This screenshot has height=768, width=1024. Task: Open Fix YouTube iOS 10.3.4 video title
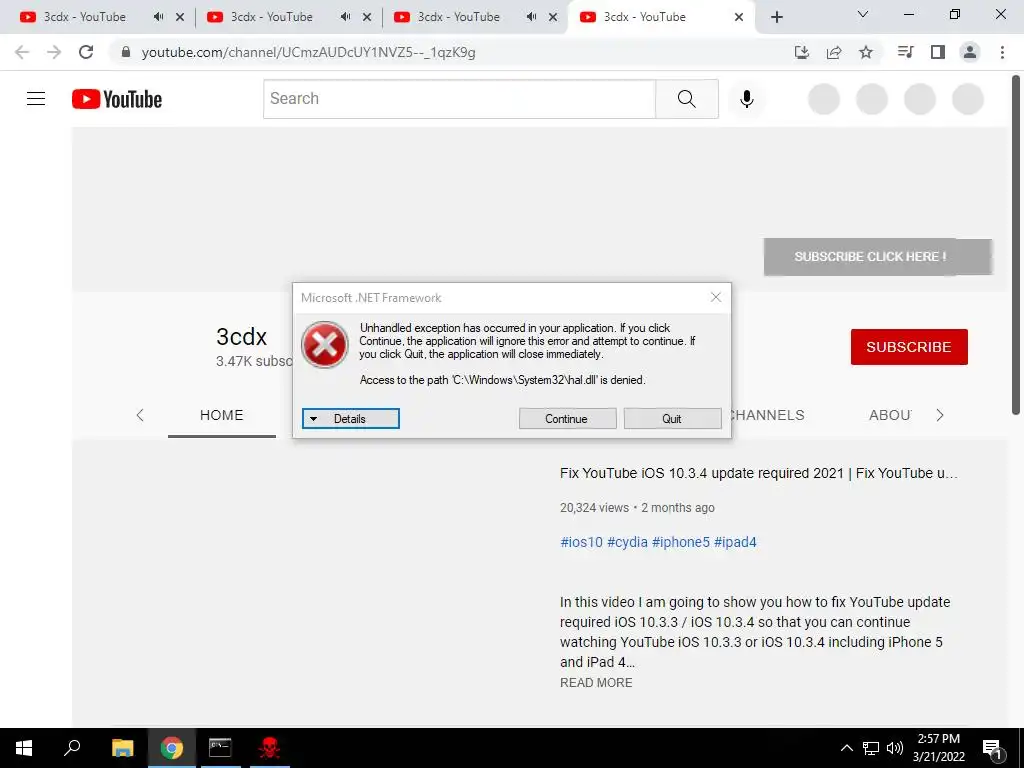click(x=759, y=473)
